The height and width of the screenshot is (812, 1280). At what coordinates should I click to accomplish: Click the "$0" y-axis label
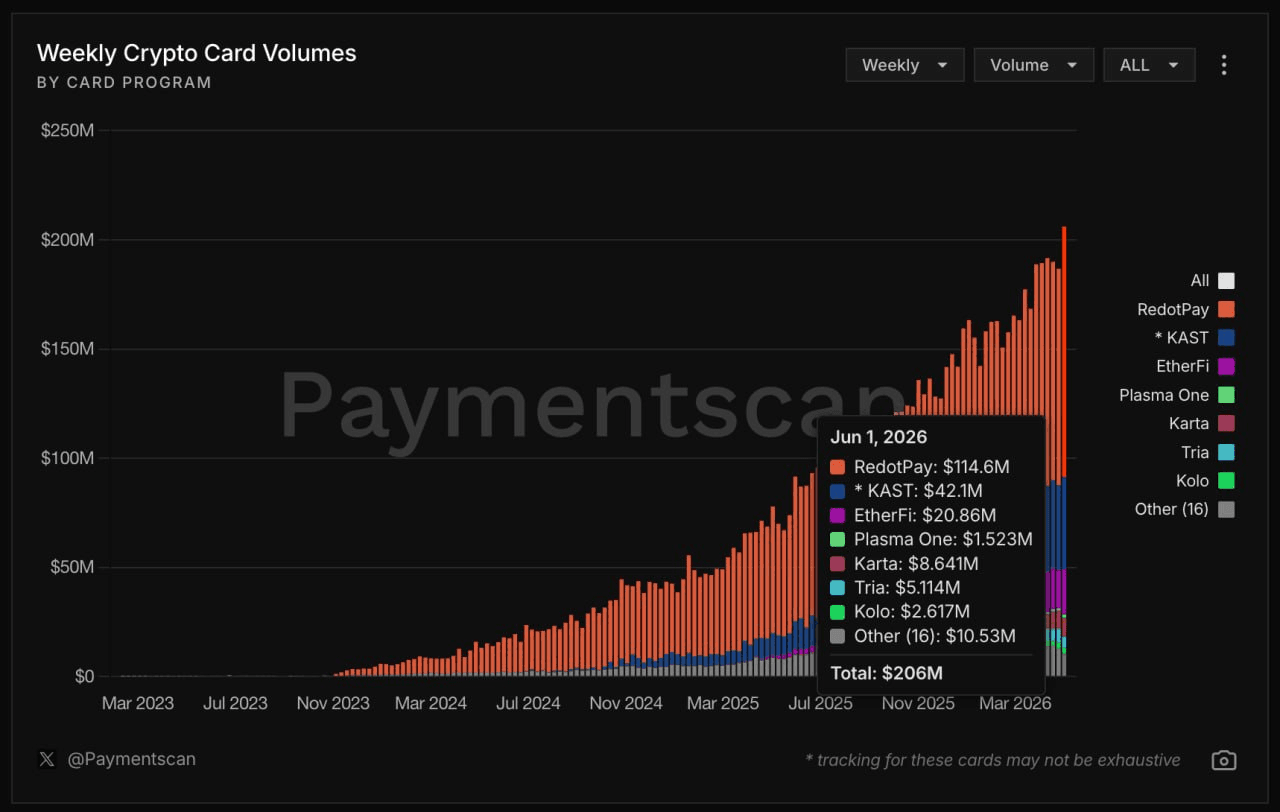[84, 676]
